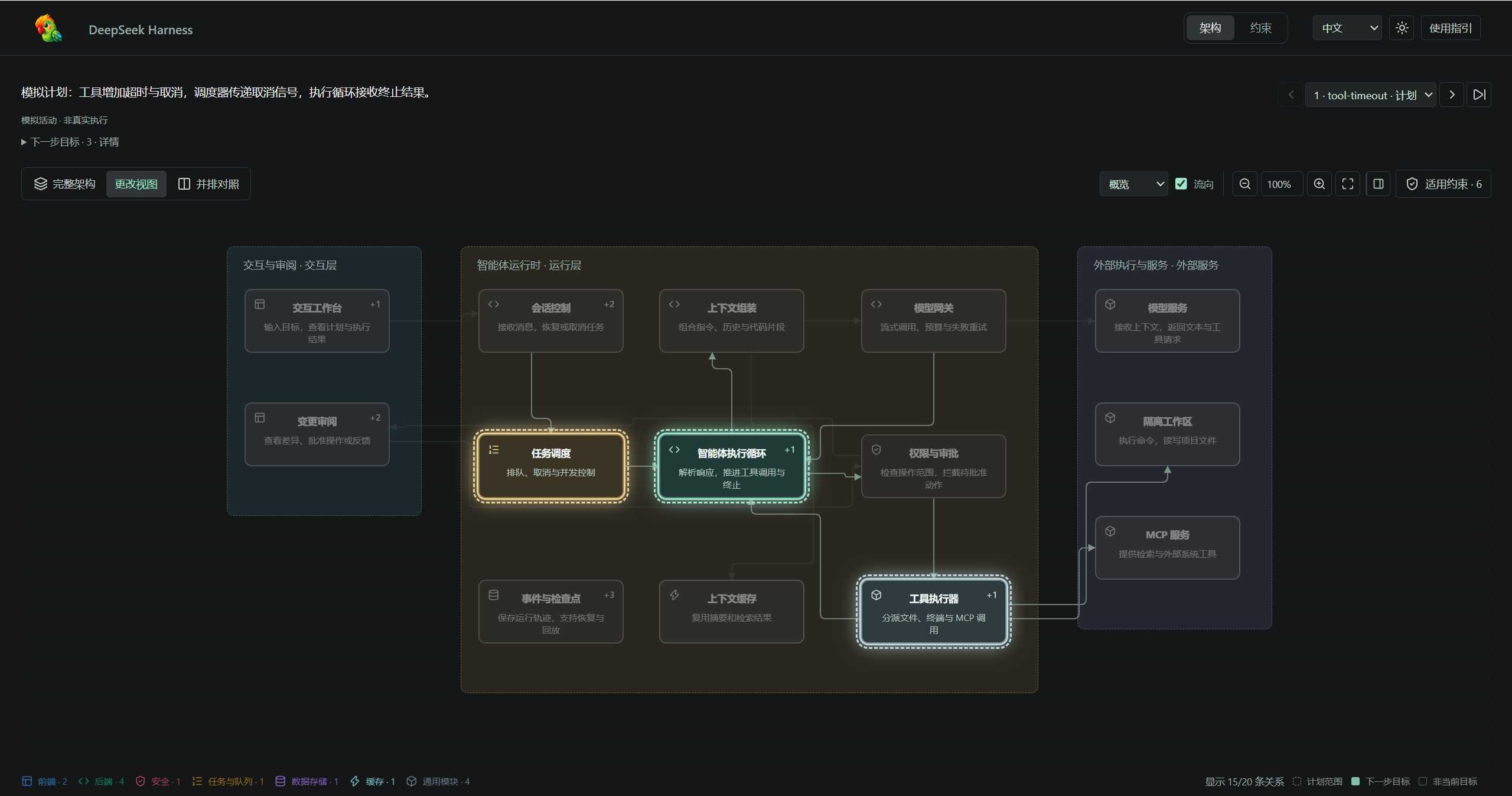Click the 下一步目标 green legend swatch
Image resolution: width=1512 pixels, height=796 pixels.
point(1355,781)
